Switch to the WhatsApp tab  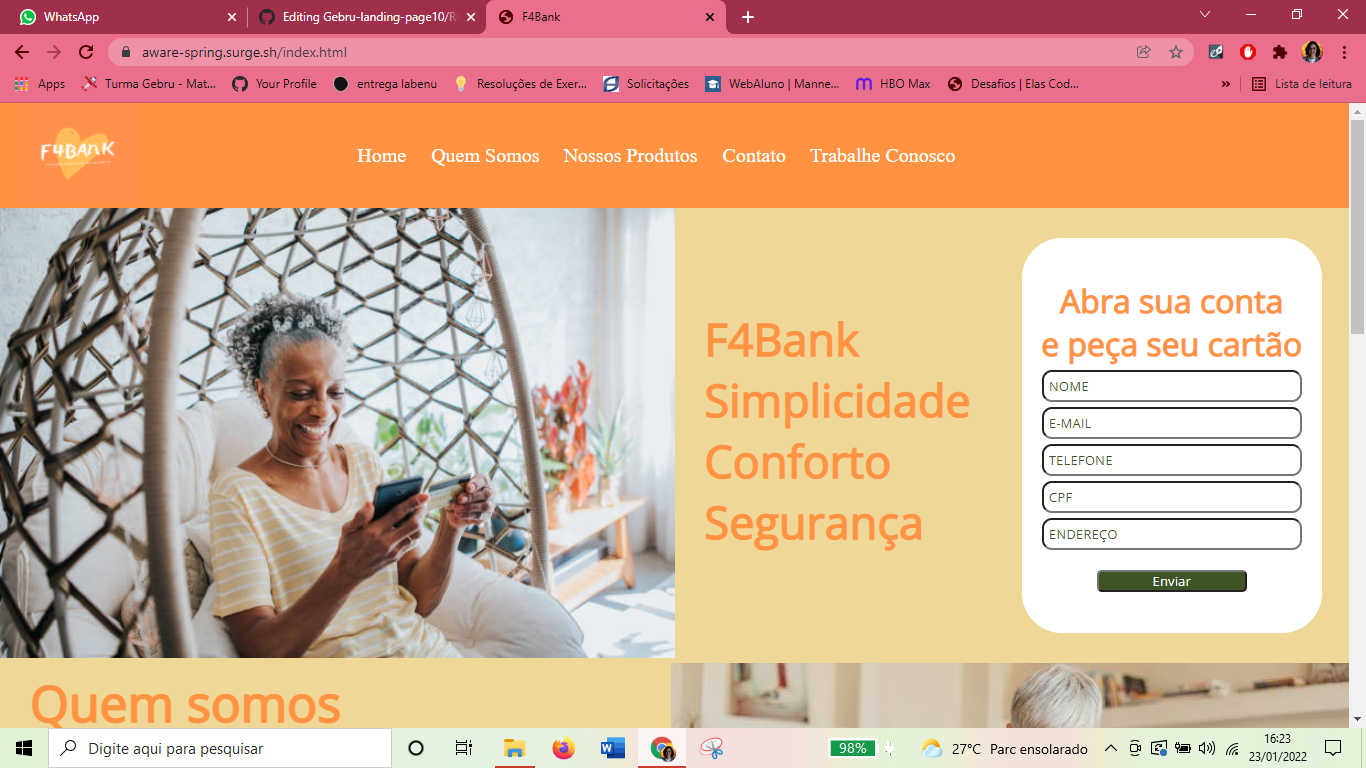coord(123,17)
